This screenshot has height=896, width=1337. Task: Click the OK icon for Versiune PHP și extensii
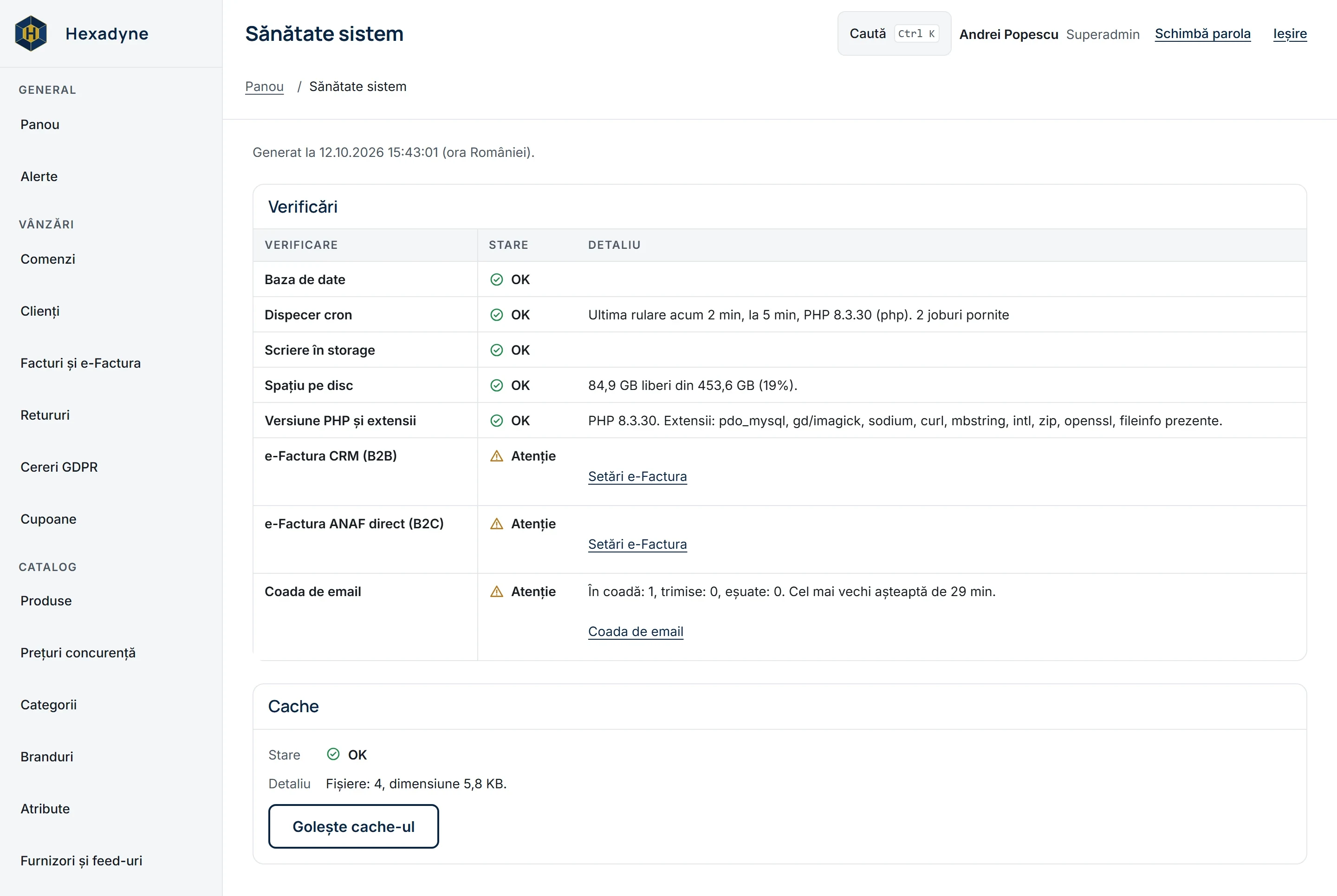pyautogui.click(x=497, y=421)
